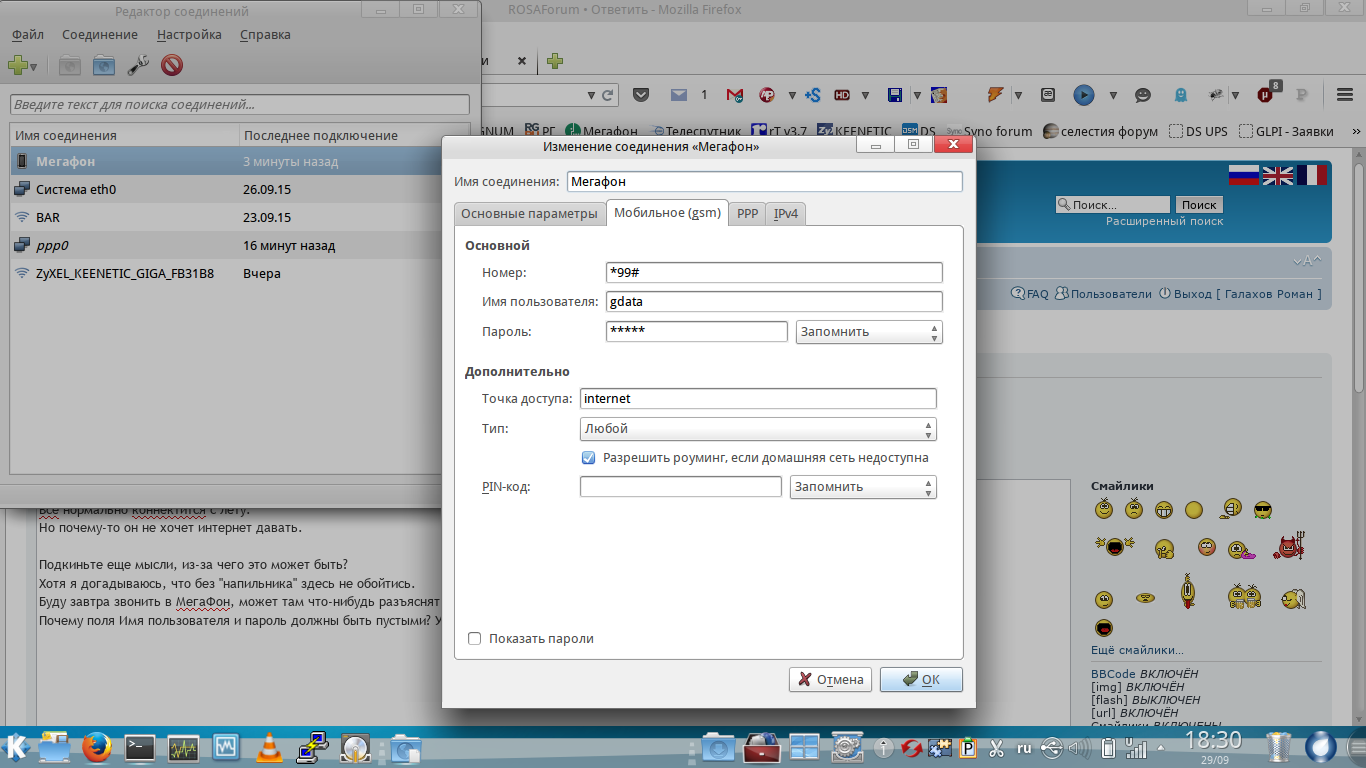Select the British flag language icon
Viewport: 1366px width, 768px height.
coord(1277,175)
